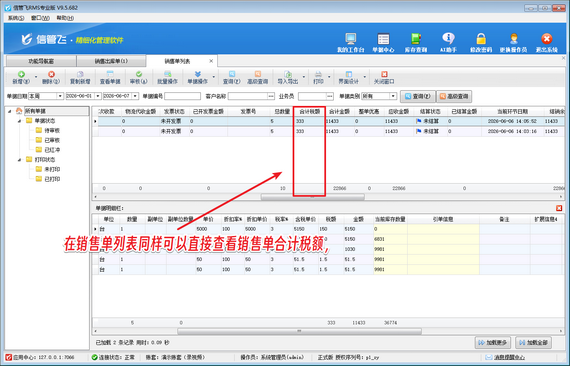Click the 单据操作 document operation icon
Image resolution: width=570 pixels, height=366 pixels.
tap(197, 75)
